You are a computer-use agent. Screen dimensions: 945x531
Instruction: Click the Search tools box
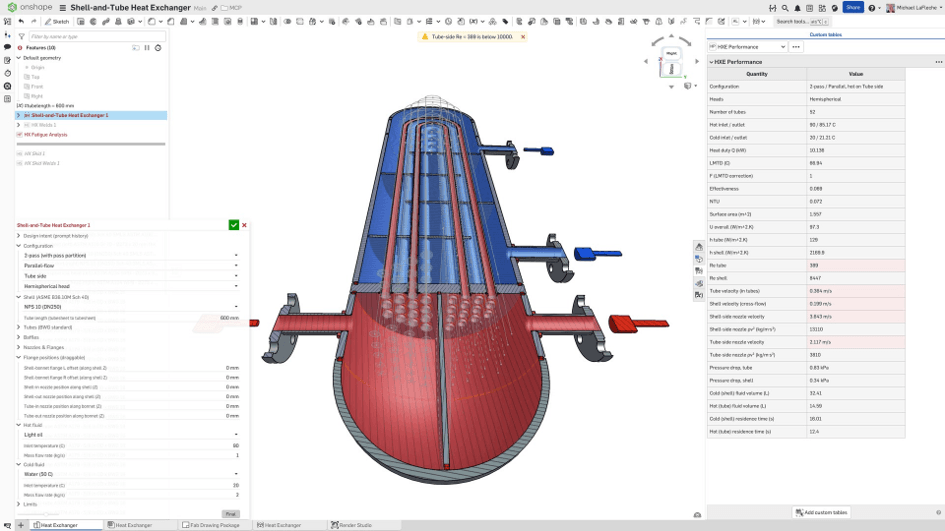pos(802,22)
